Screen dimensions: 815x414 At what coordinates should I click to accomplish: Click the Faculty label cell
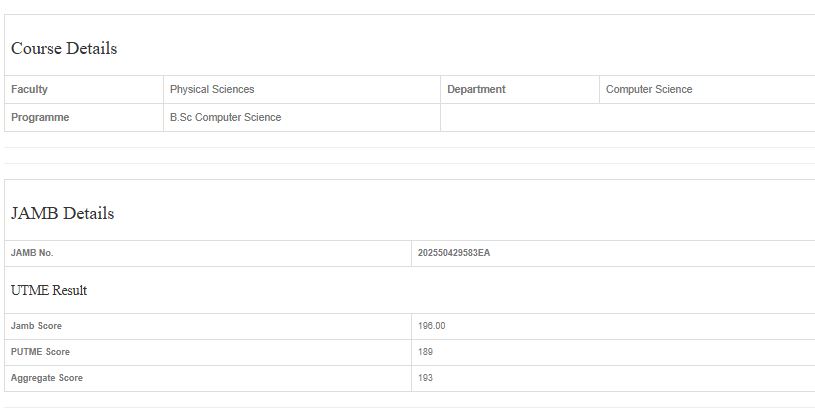(30, 90)
